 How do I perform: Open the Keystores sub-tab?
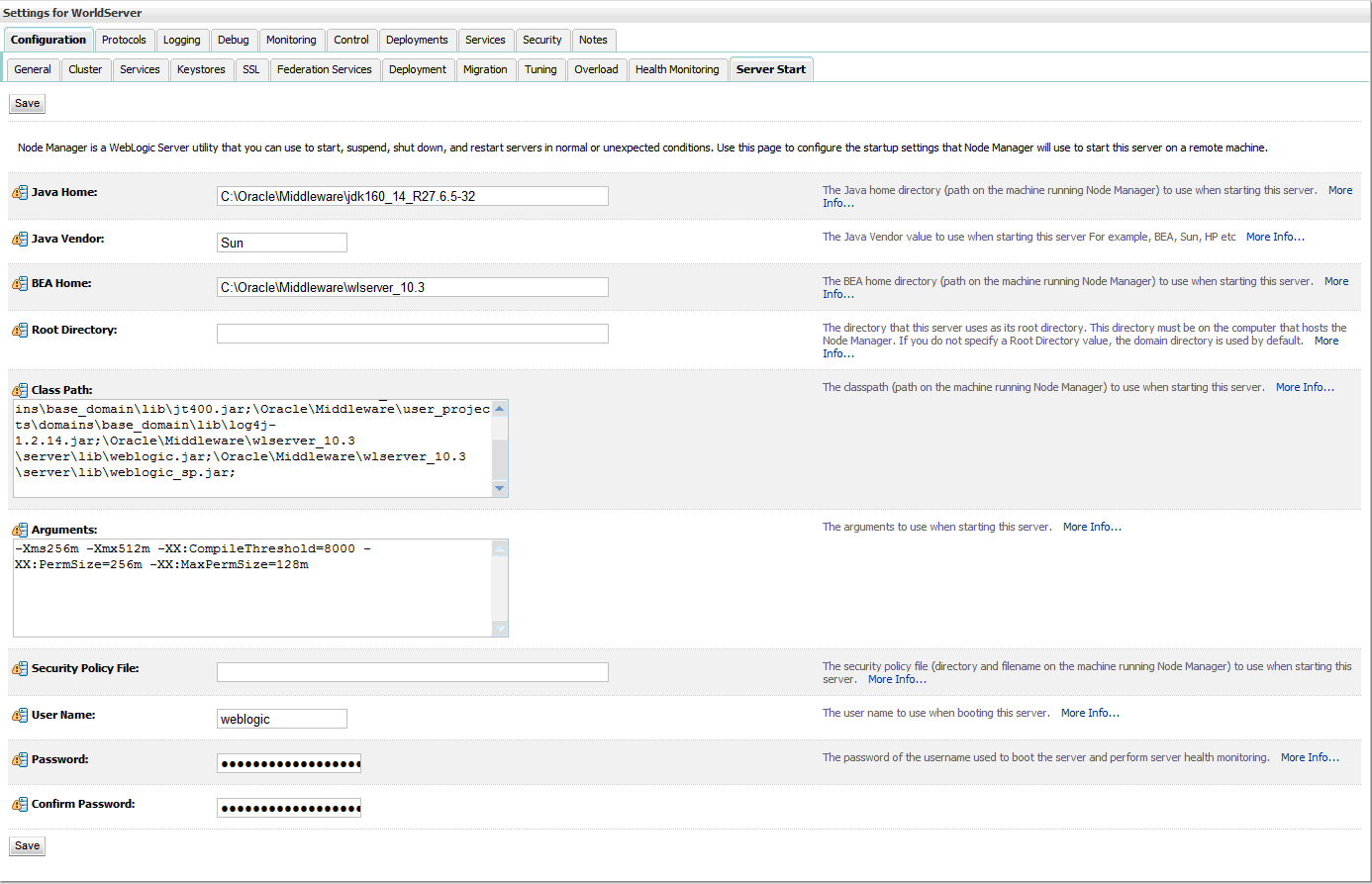[x=201, y=69]
